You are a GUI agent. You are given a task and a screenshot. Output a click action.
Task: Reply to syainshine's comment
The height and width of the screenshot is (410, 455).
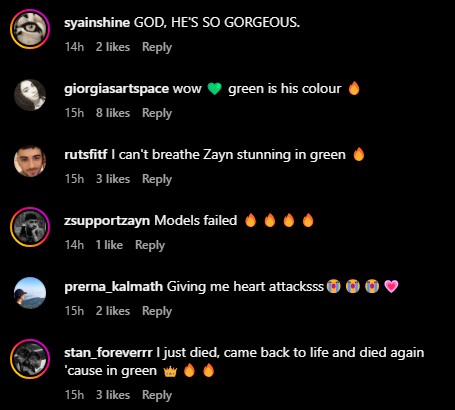pos(157,47)
